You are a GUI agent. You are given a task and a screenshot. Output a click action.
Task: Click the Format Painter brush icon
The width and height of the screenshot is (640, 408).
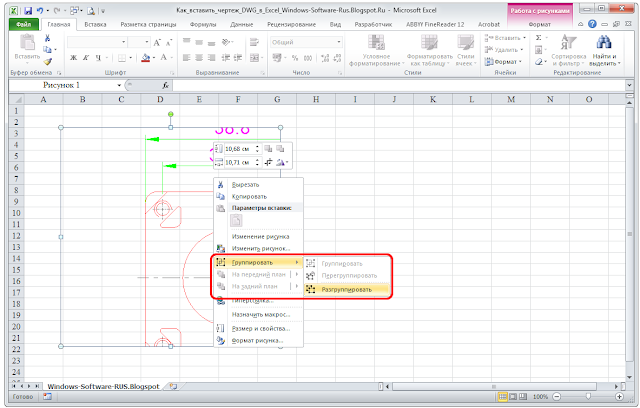point(47,62)
